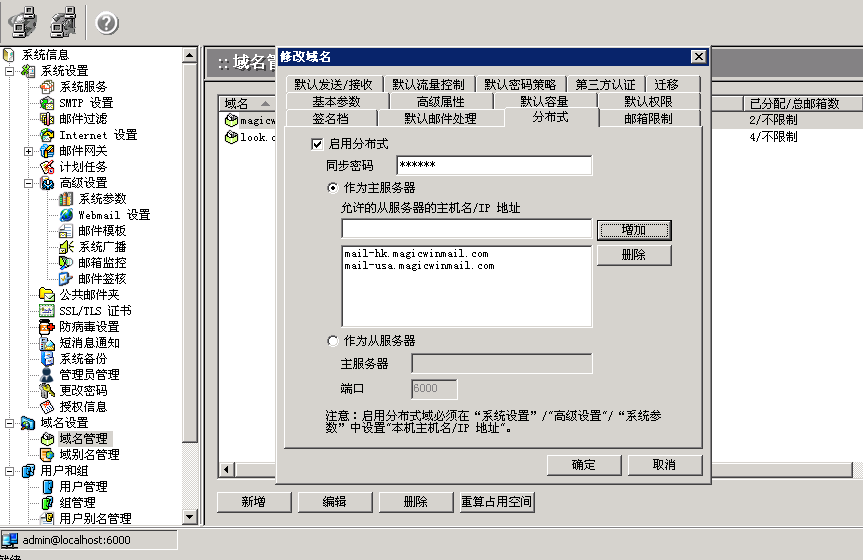The width and height of the screenshot is (863, 560).
Task: Click domain list horizontal scroll left arrow
Action: (x=227, y=470)
